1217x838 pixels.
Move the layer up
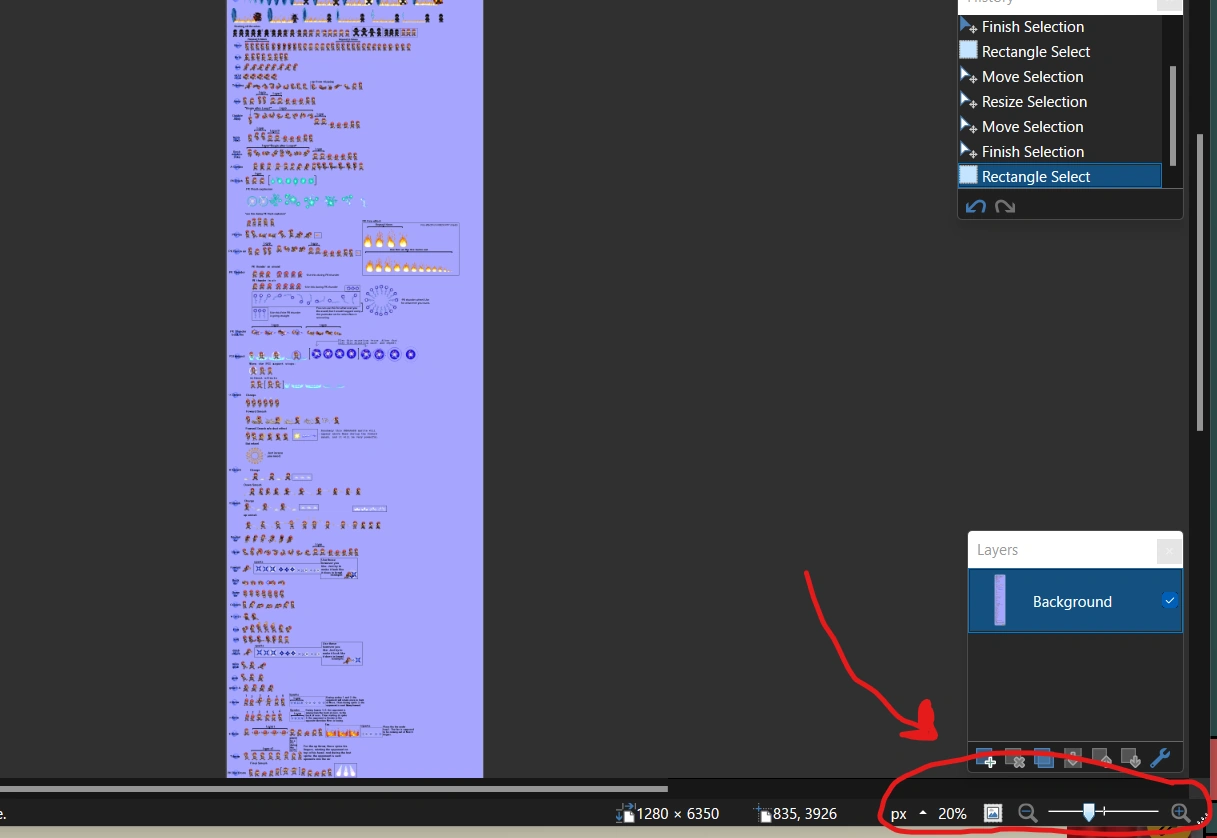click(x=1101, y=759)
